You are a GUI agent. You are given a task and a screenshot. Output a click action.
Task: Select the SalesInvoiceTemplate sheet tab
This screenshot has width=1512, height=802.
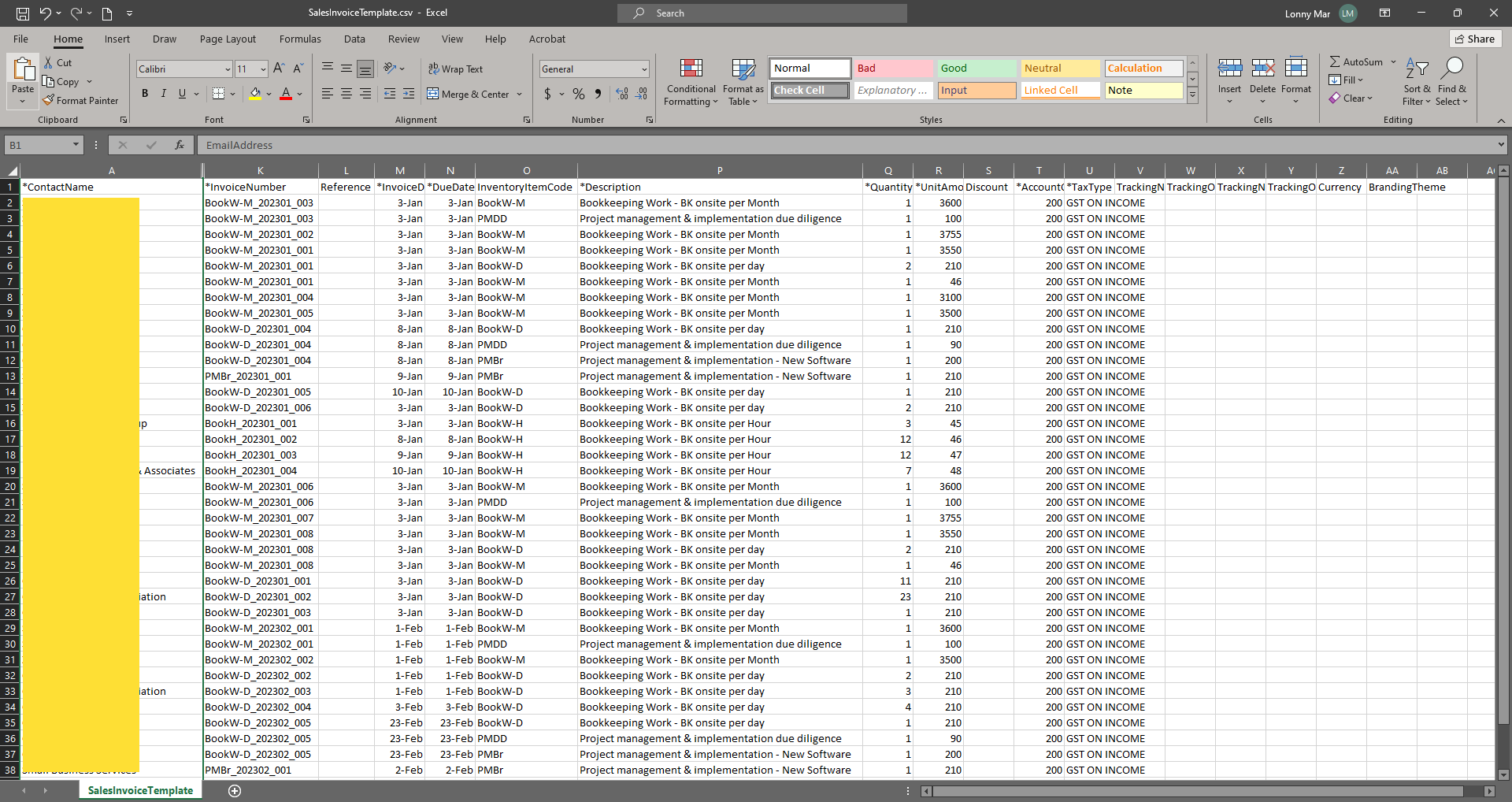(140, 791)
